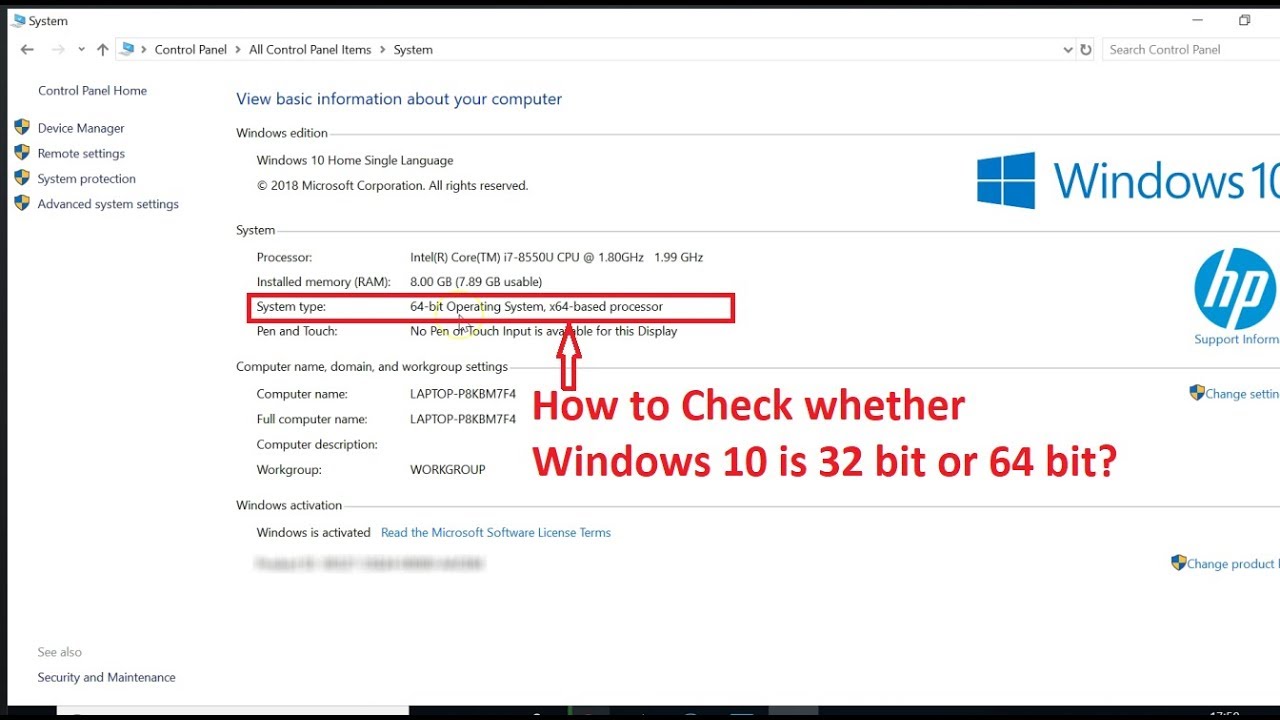Expand the address bar history dropdown
The image size is (1280, 720).
coord(1067,49)
